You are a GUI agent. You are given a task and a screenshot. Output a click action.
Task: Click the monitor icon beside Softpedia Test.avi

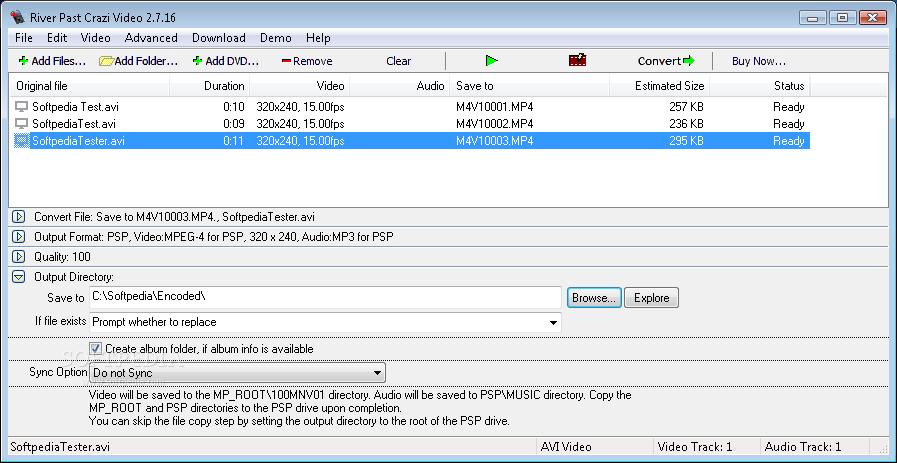21,106
